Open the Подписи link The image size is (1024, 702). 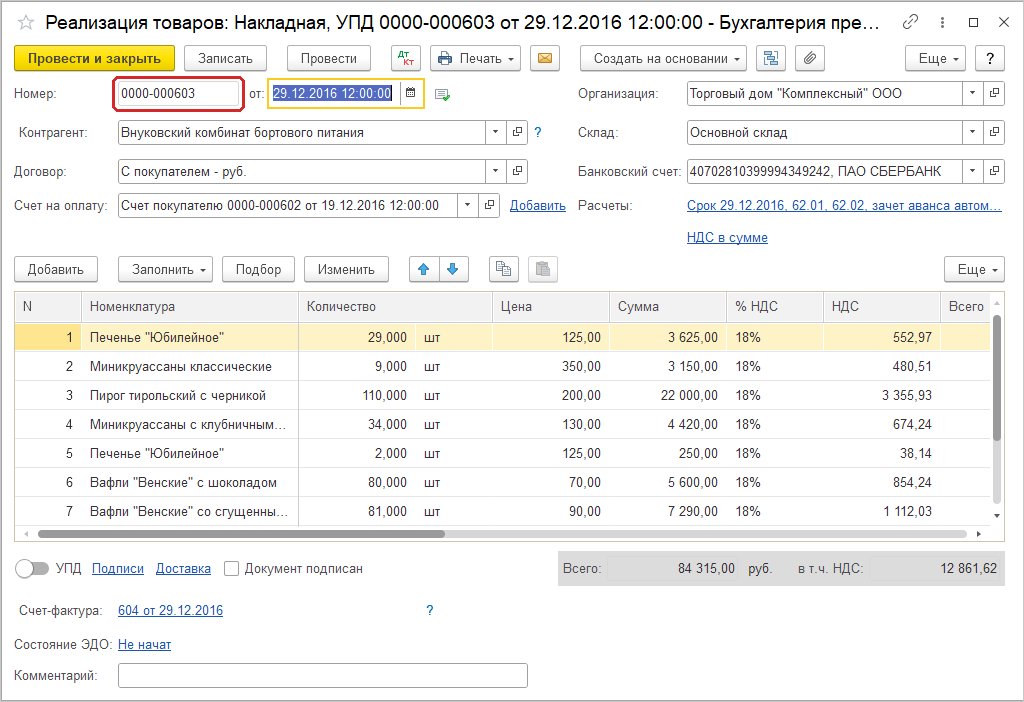tap(118, 569)
